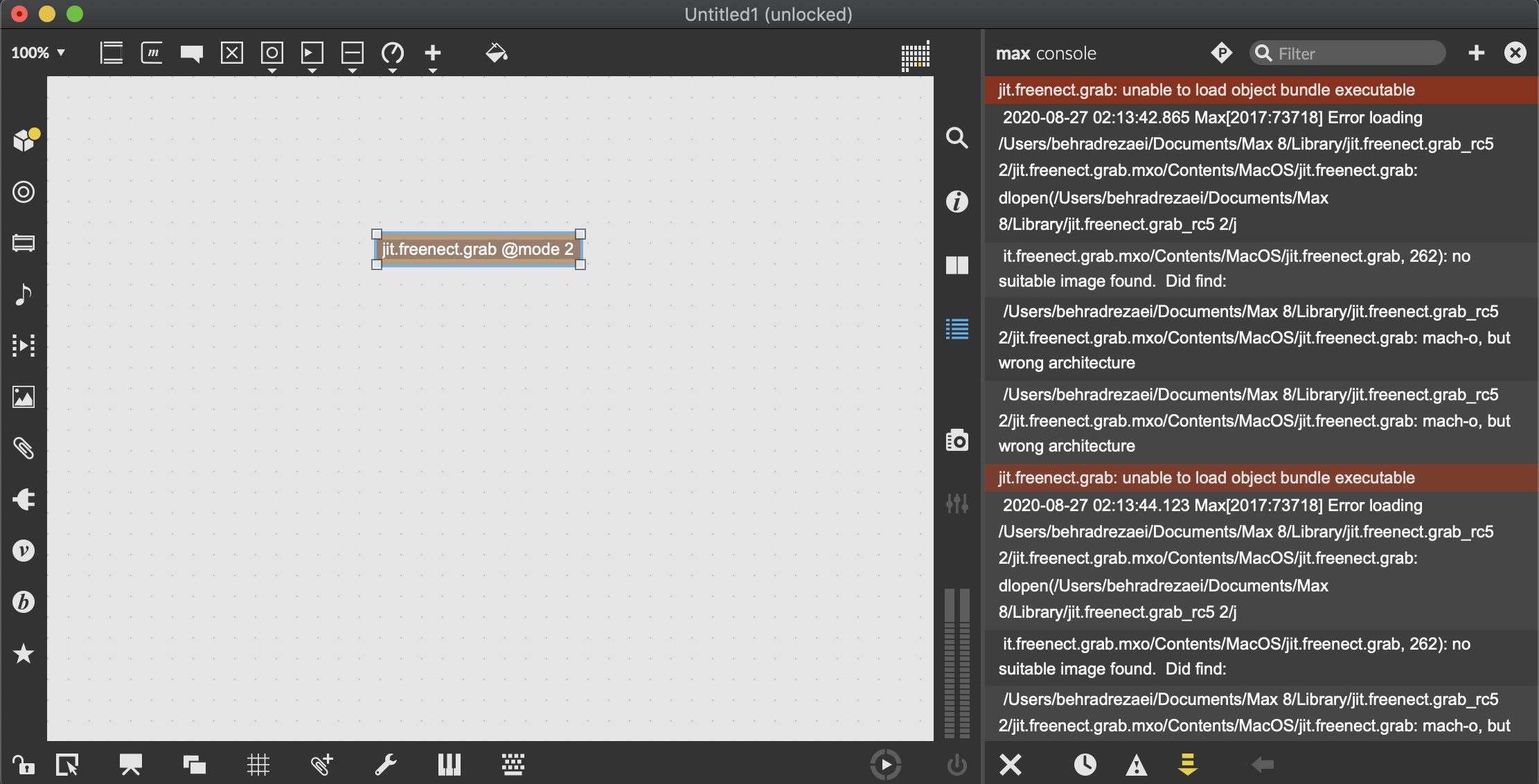
Task: Open the Plug-ins browser
Action: coord(24,499)
